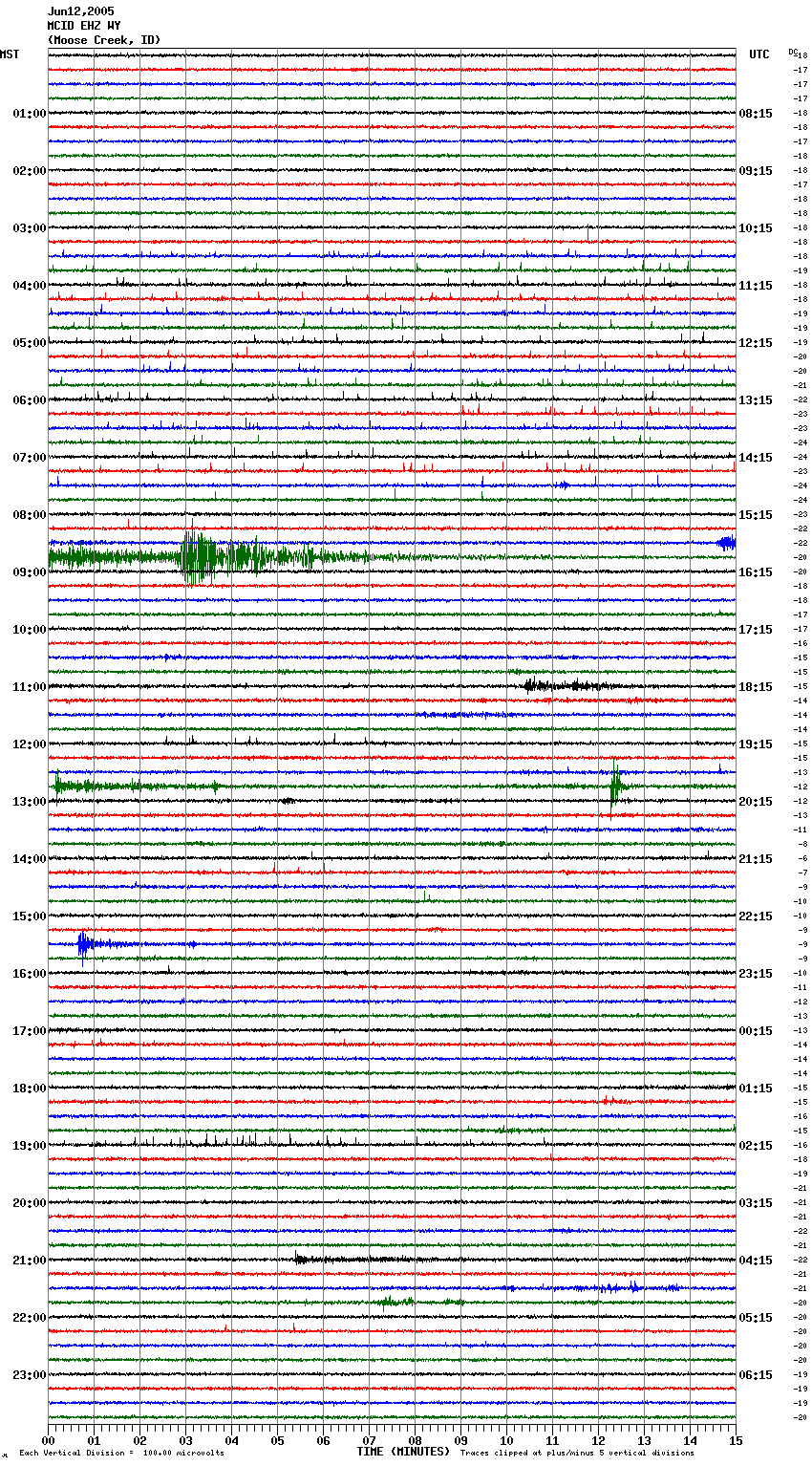Click the blue seismic burst after 15:00
The height and width of the screenshot is (1466, 812).
[x=84, y=945]
